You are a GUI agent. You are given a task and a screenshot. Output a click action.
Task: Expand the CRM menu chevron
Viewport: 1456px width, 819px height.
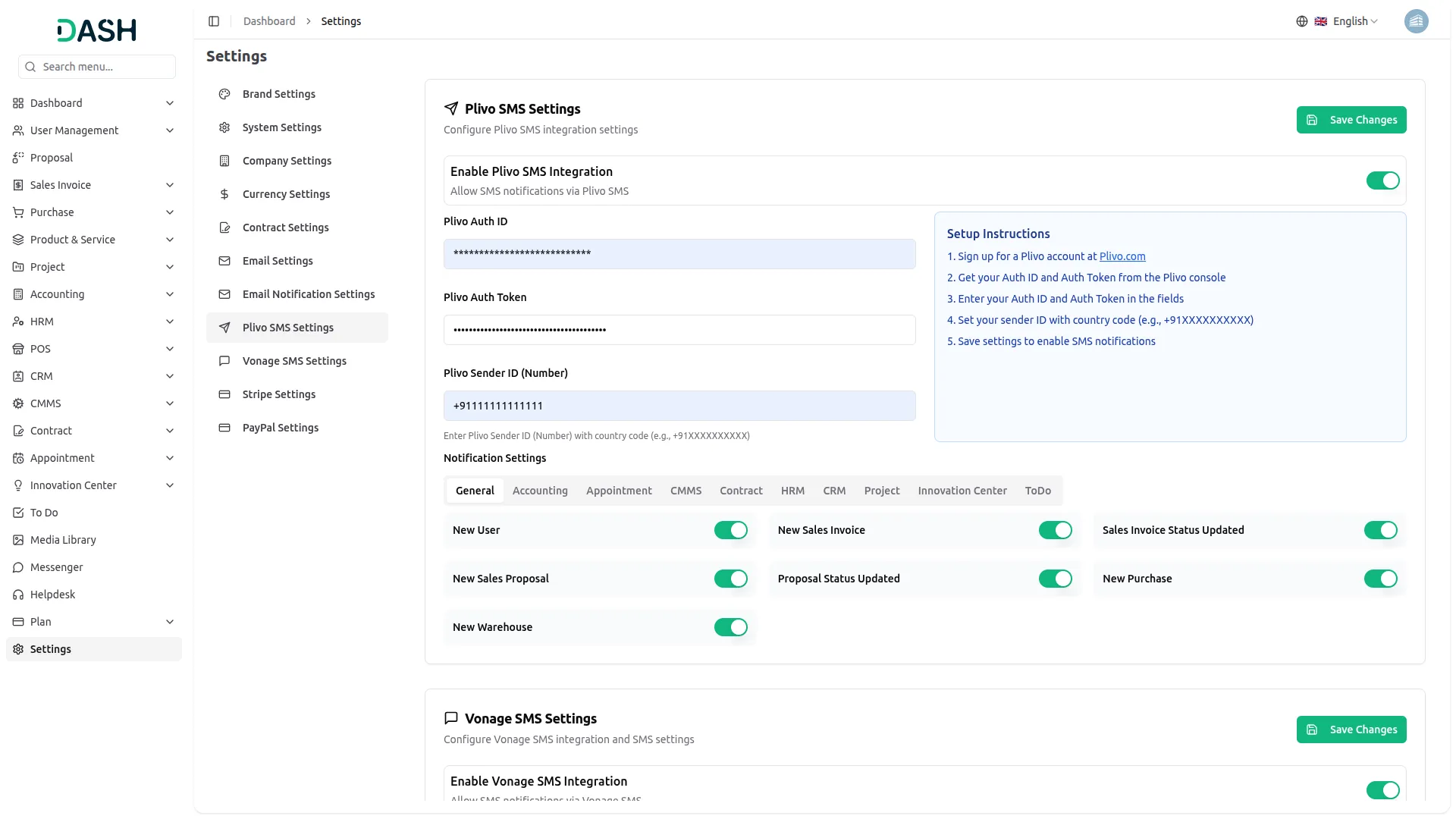(x=170, y=376)
